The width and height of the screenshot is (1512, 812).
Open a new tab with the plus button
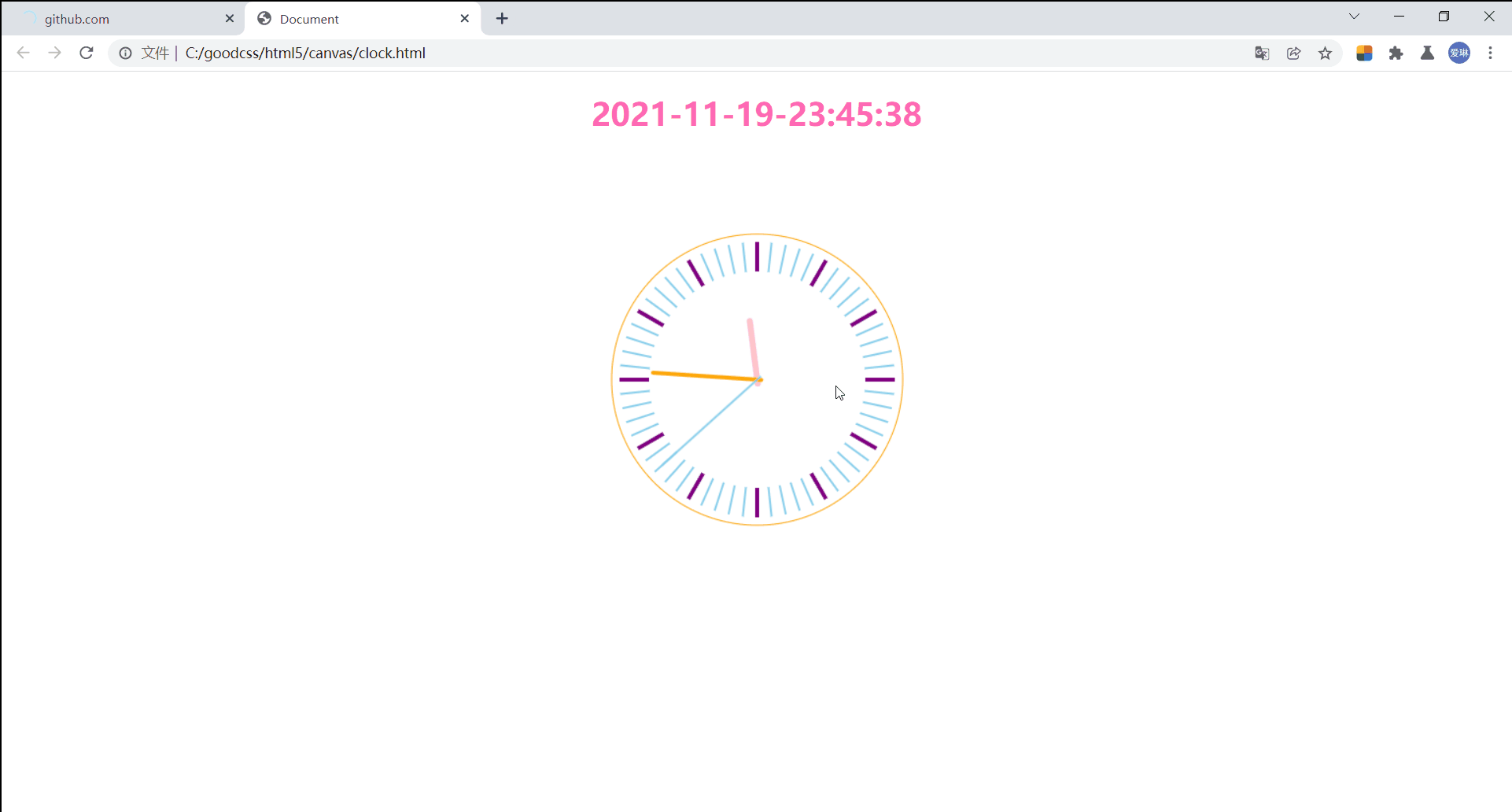(x=502, y=18)
